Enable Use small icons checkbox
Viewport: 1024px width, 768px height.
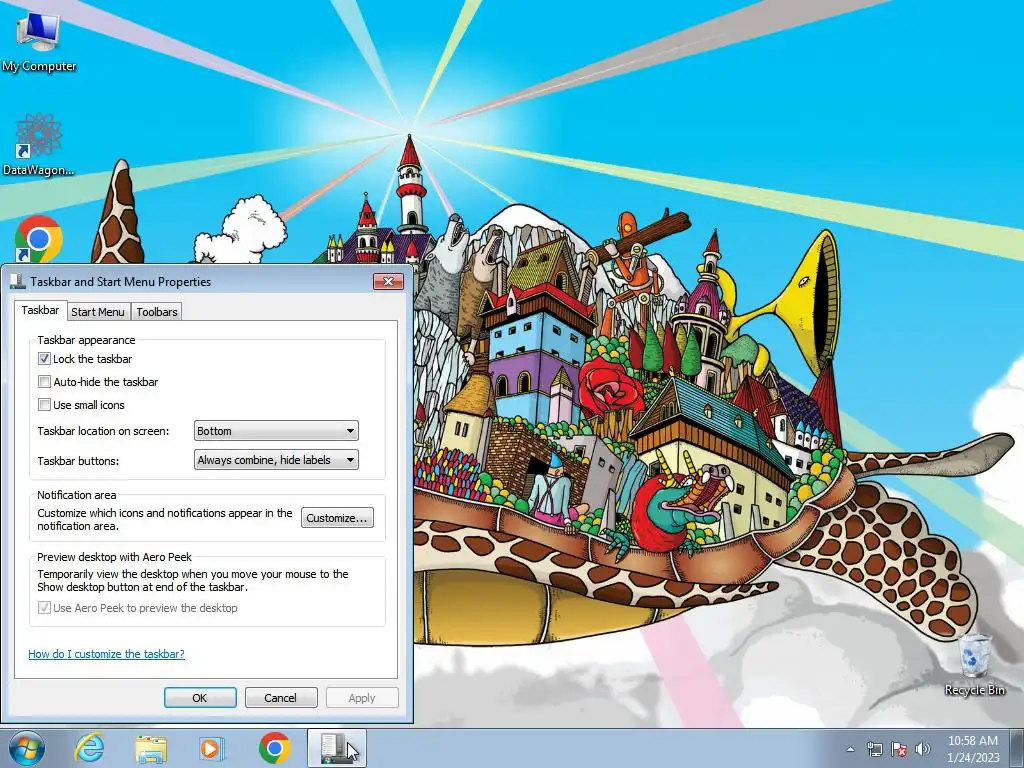coord(44,404)
